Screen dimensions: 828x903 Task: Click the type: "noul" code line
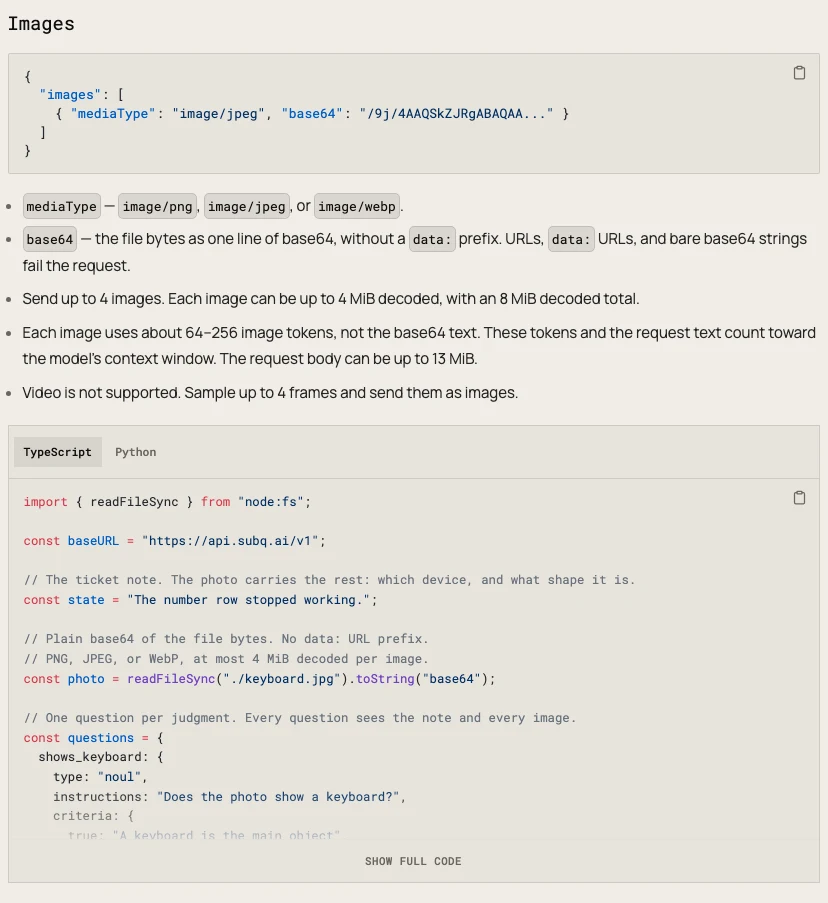pyautogui.click(x=100, y=777)
